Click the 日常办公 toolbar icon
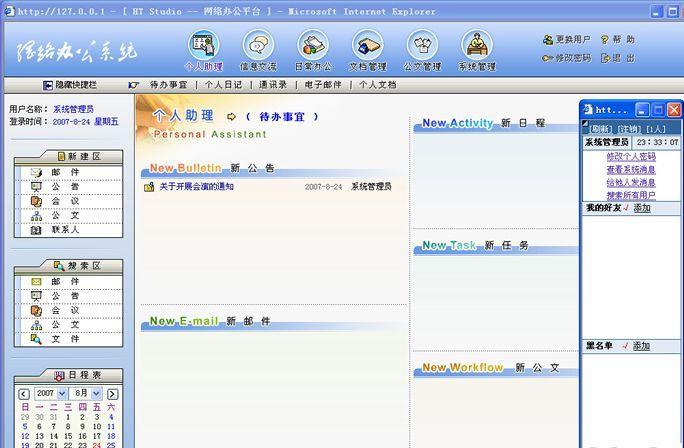This screenshot has height=448, width=684. point(312,46)
